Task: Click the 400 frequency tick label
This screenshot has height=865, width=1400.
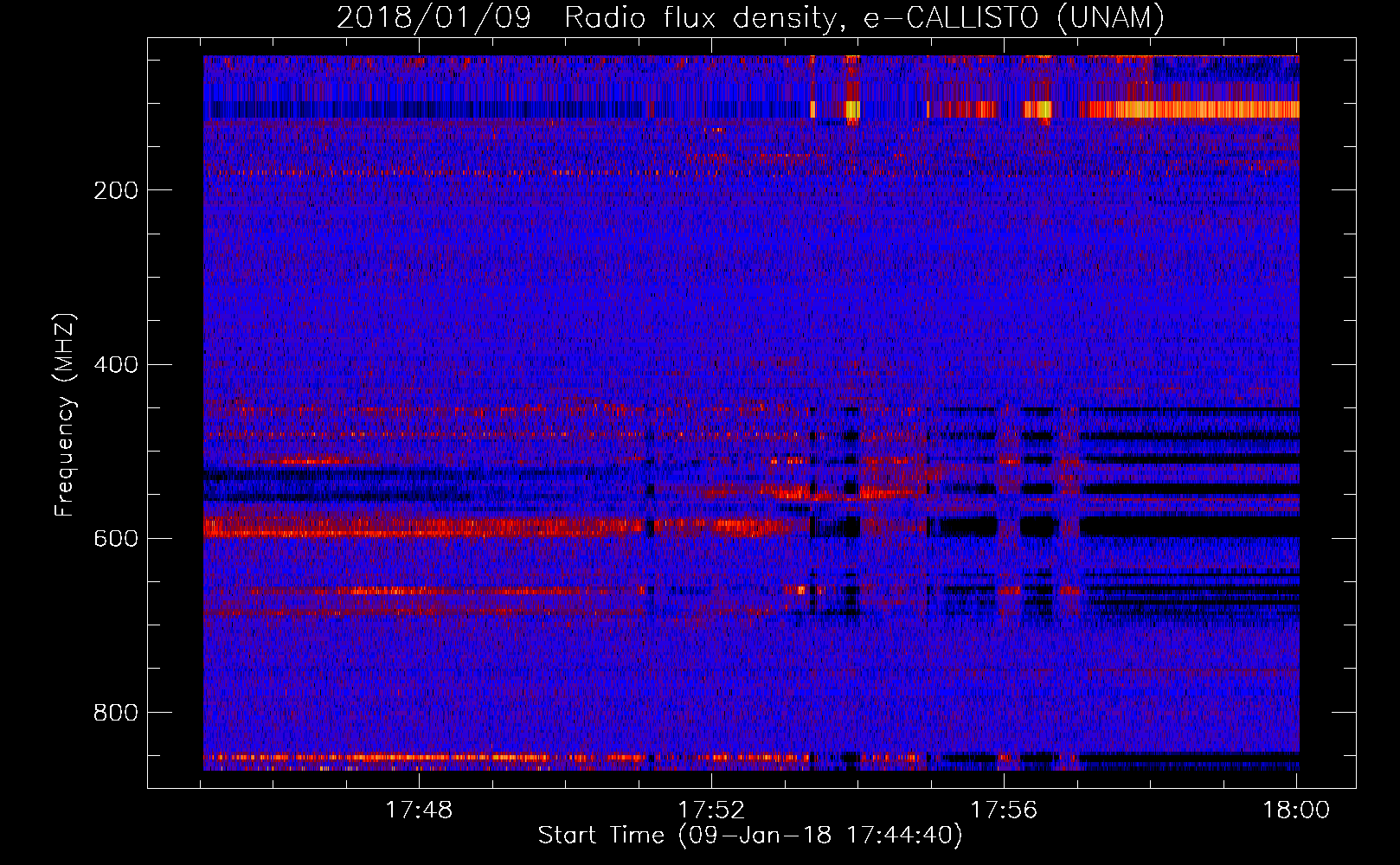Action: click(x=116, y=364)
